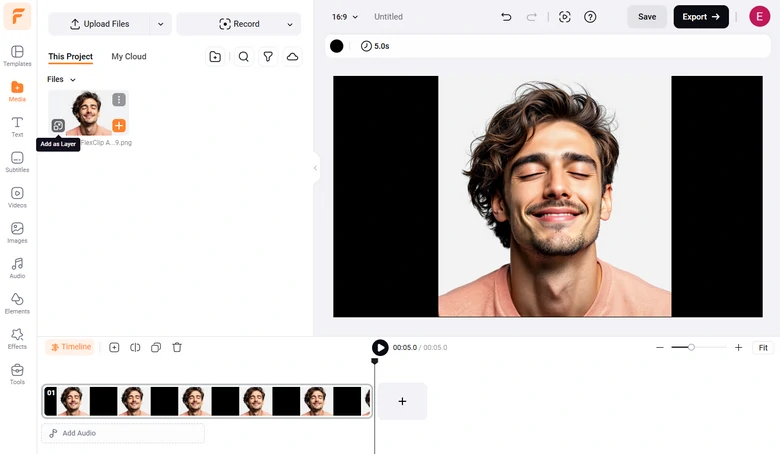Click the cloud storage icon
780x454 pixels.
pos(292,57)
